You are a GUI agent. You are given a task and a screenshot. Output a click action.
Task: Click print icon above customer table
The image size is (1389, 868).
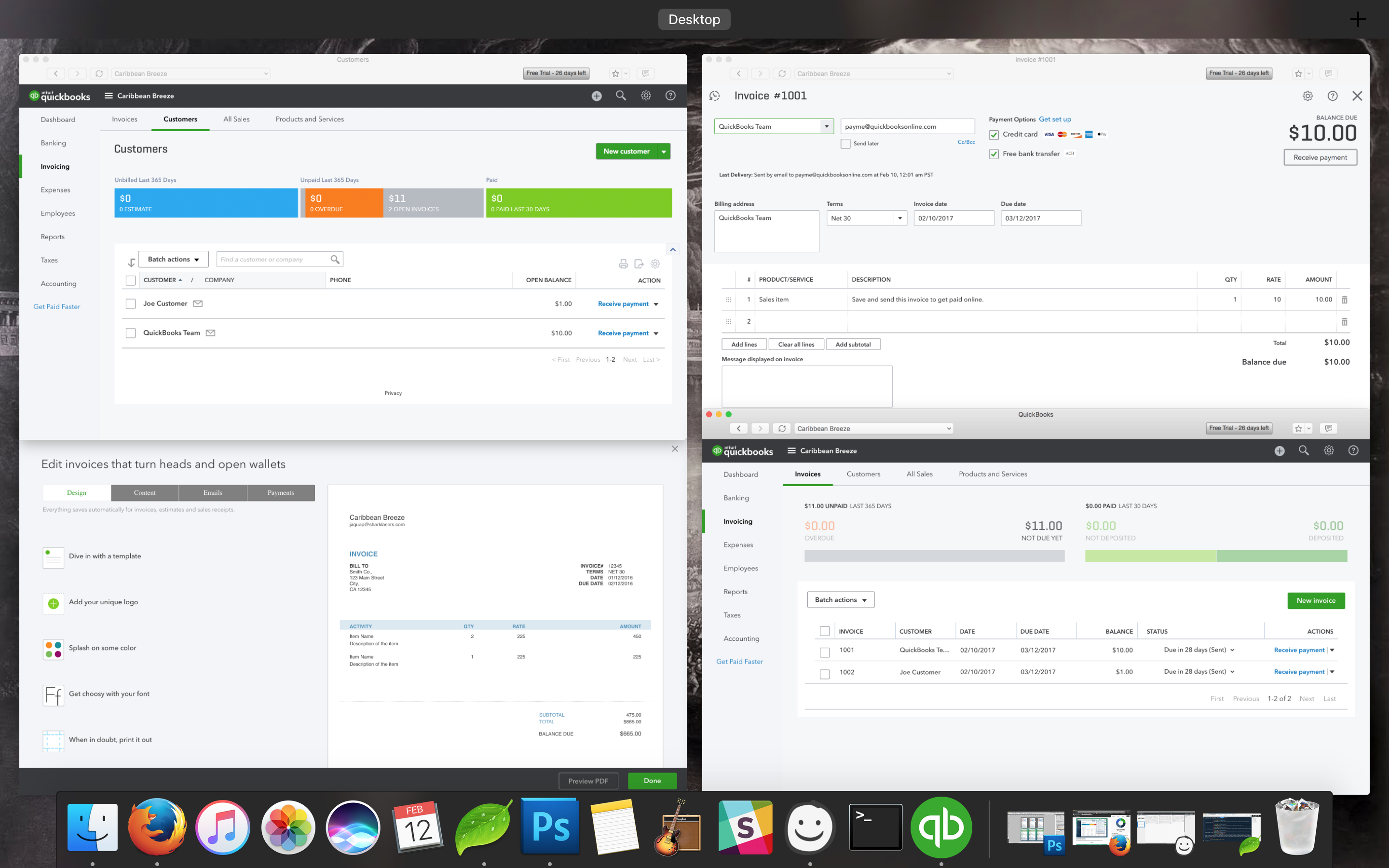click(x=623, y=264)
